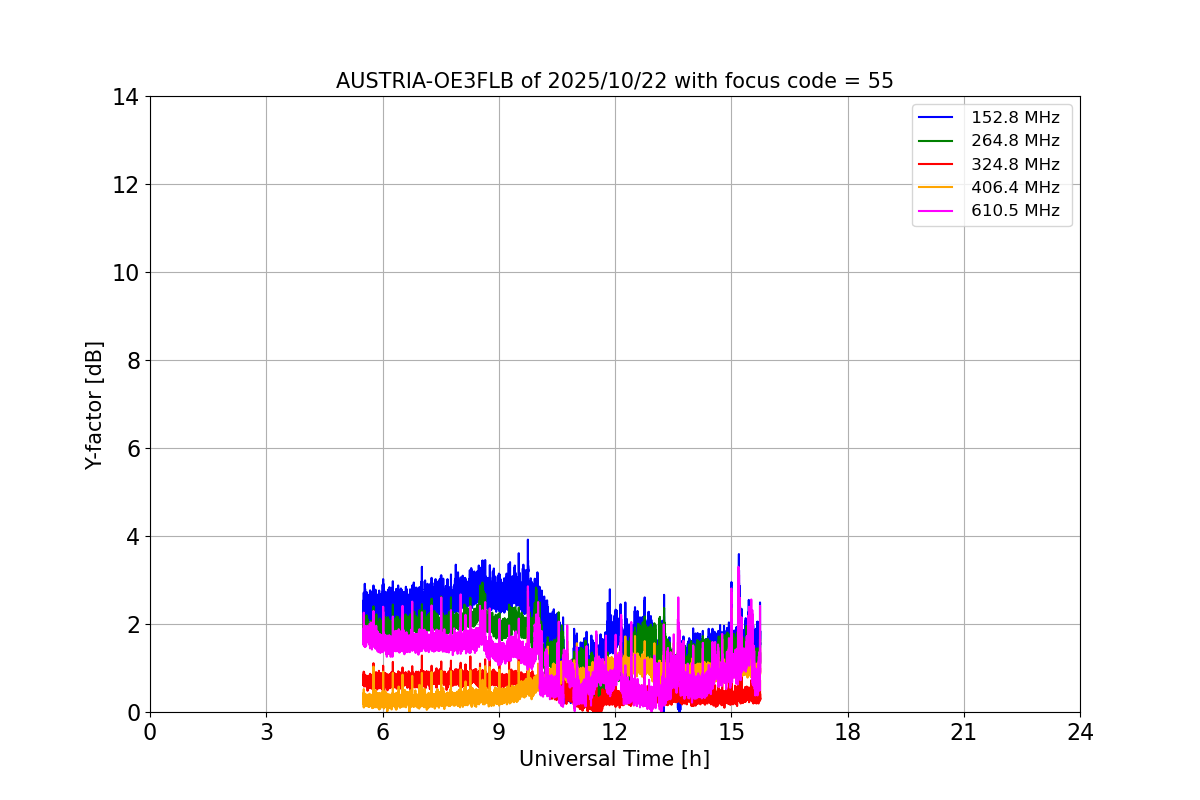Click the orange line sample in legend
Viewport: 1200px width, 800px height.
coord(936,187)
